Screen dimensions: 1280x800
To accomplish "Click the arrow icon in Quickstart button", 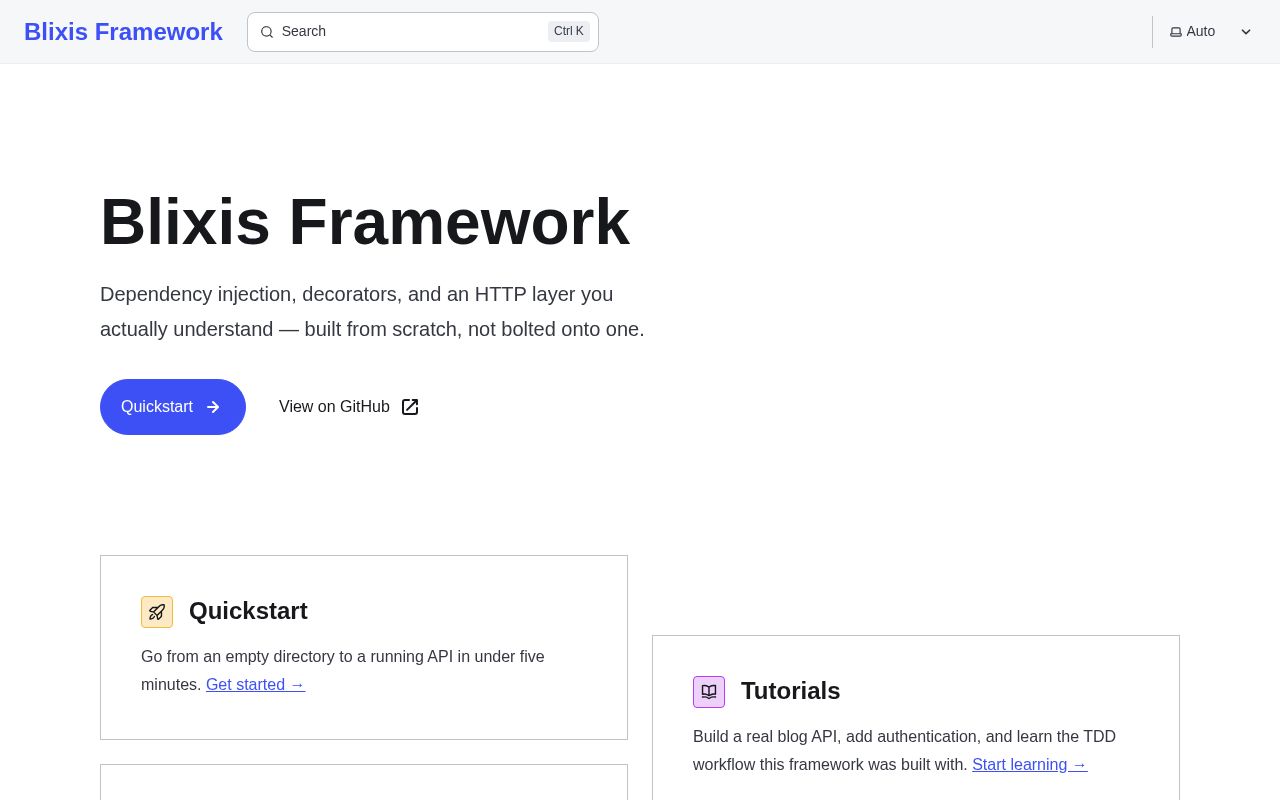I will coord(213,407).
